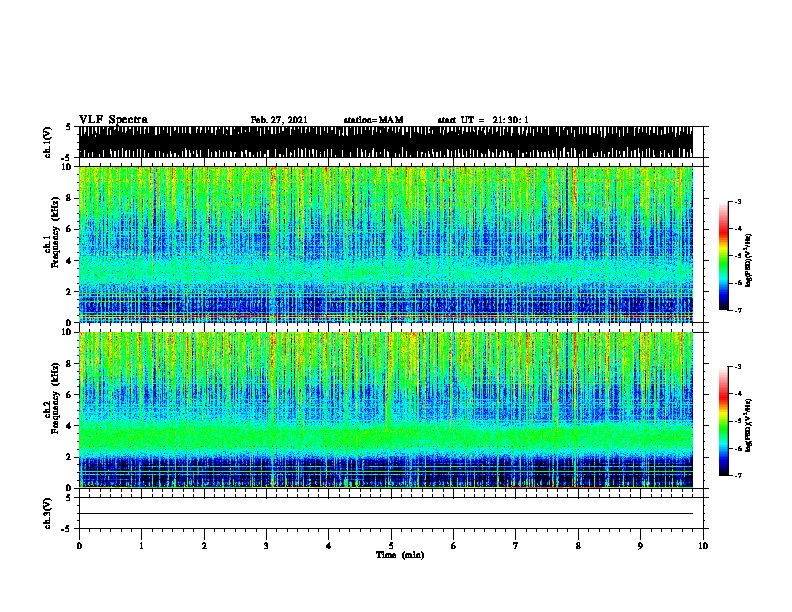
Task: Click inside the ch.1 spectrogram panel
Action: click(386, 244)
